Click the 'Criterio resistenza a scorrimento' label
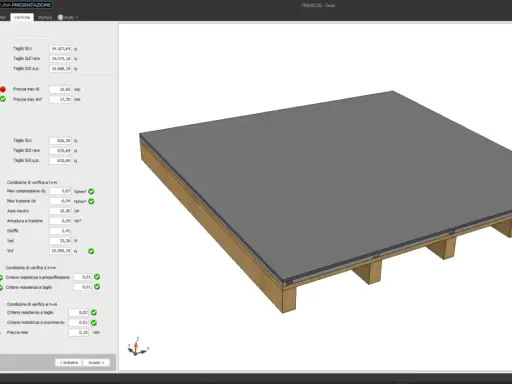 [x=36, y=322]
